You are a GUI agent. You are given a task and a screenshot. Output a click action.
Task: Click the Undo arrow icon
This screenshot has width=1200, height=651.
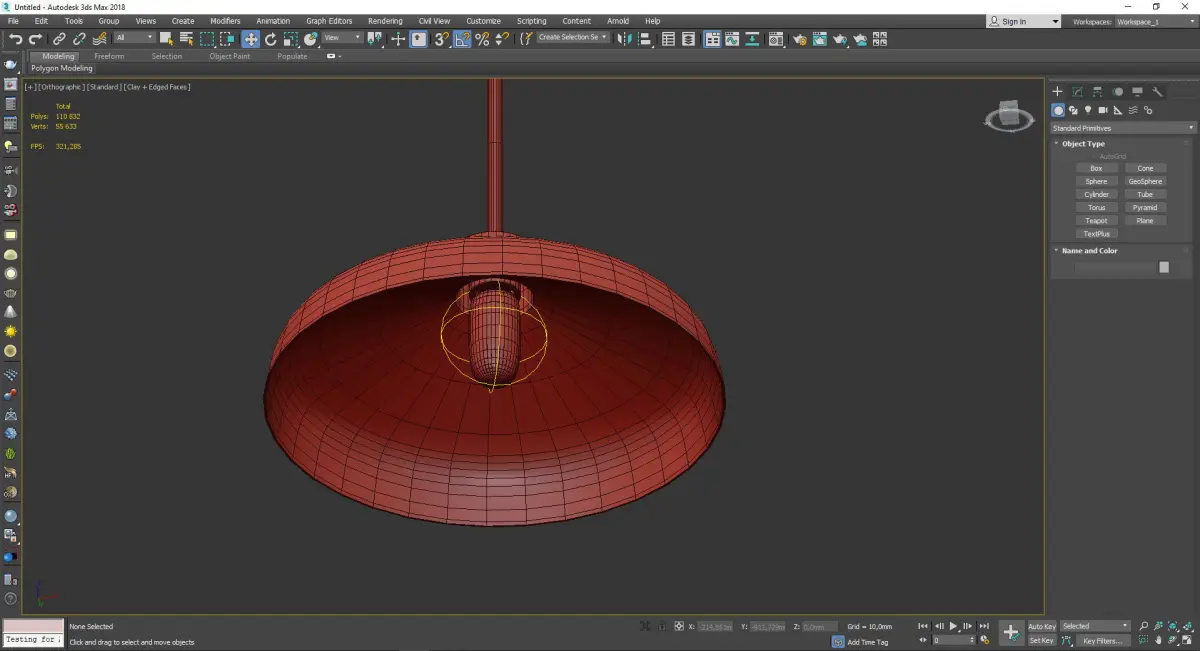[x=16, y=39]
